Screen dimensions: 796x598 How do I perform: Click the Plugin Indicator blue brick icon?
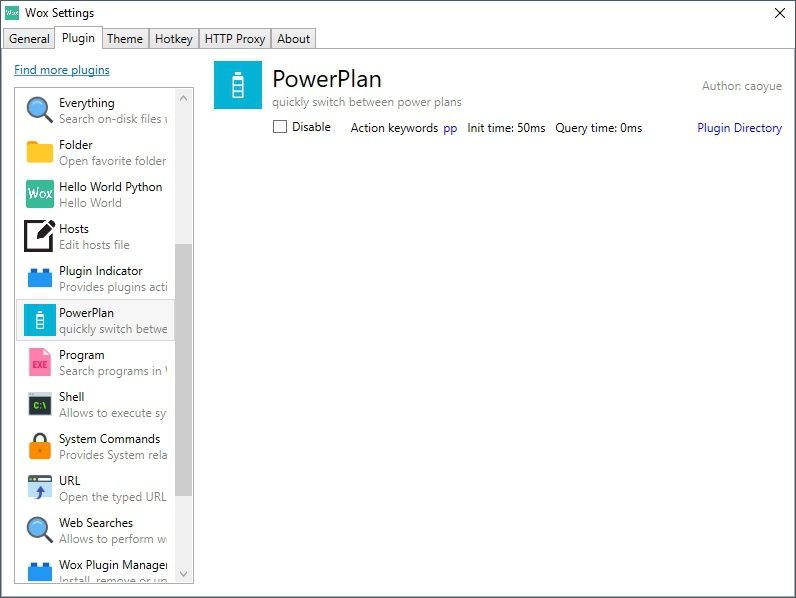coord(40,278)
